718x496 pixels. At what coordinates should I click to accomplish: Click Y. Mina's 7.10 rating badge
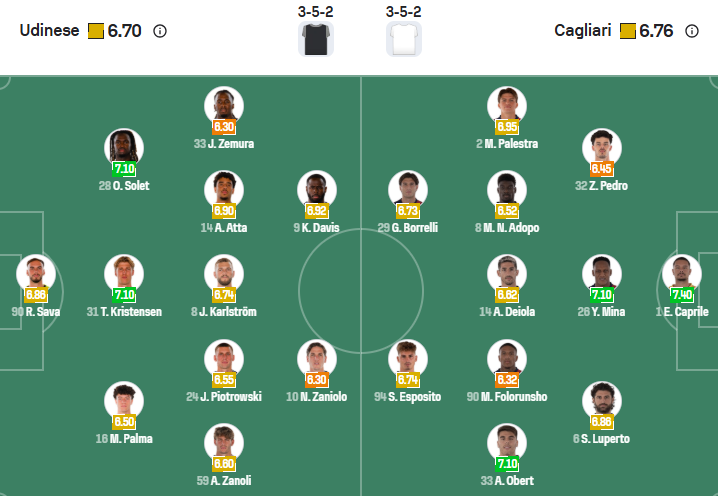click(x=602, y=295)
